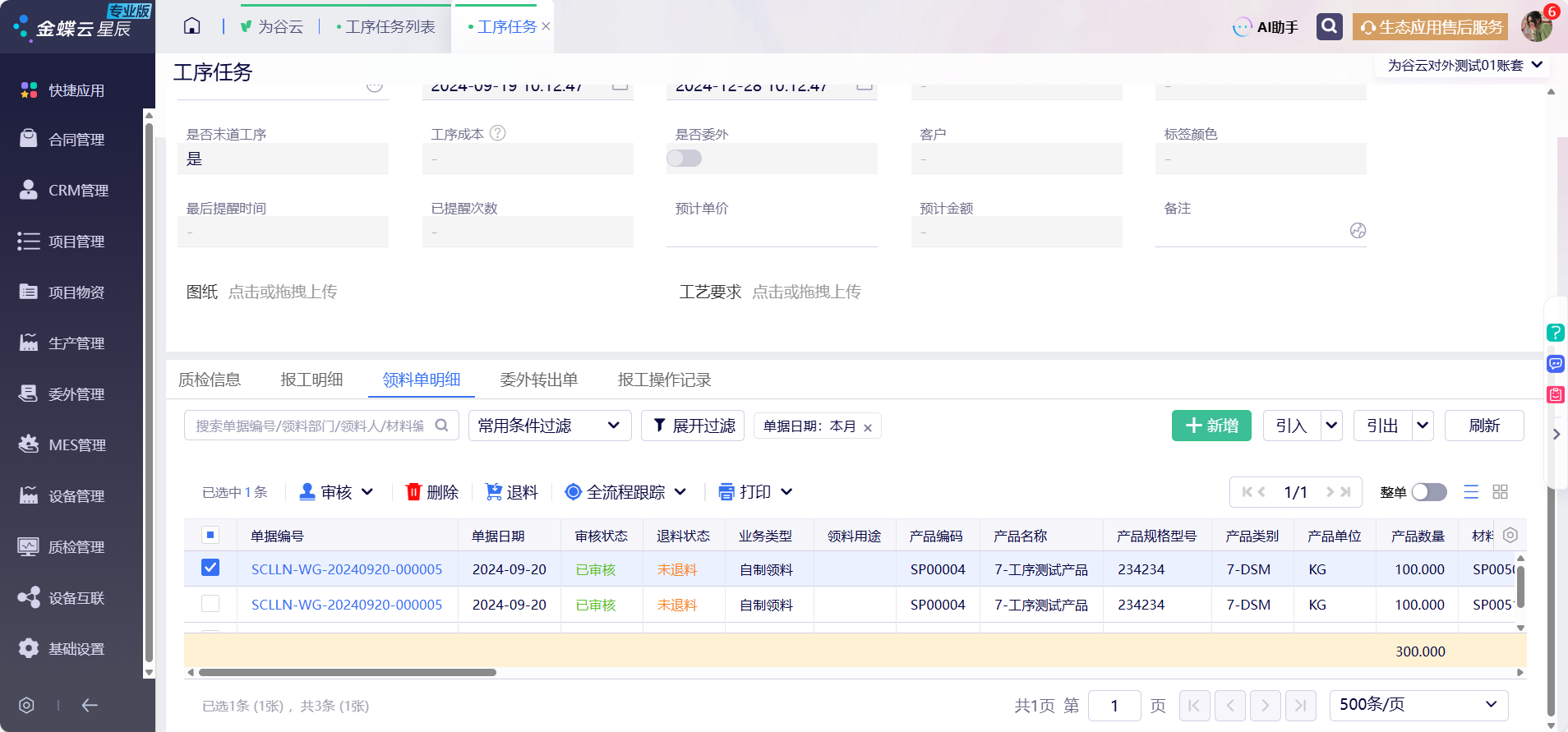Open 生产管理 module
The image size is (1568, 732).
63,343
